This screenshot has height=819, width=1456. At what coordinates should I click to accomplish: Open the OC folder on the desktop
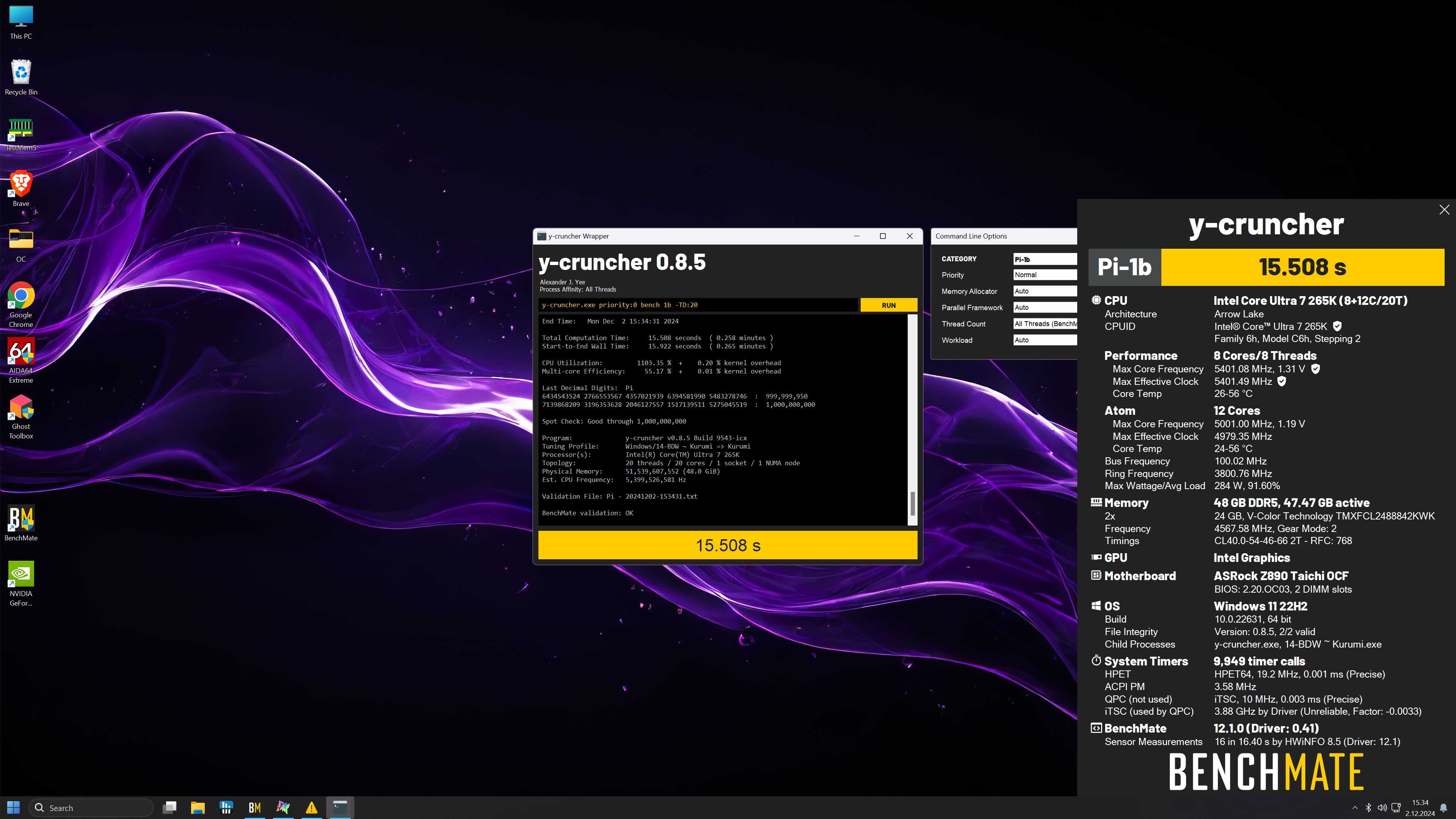[x=21, y=245]
